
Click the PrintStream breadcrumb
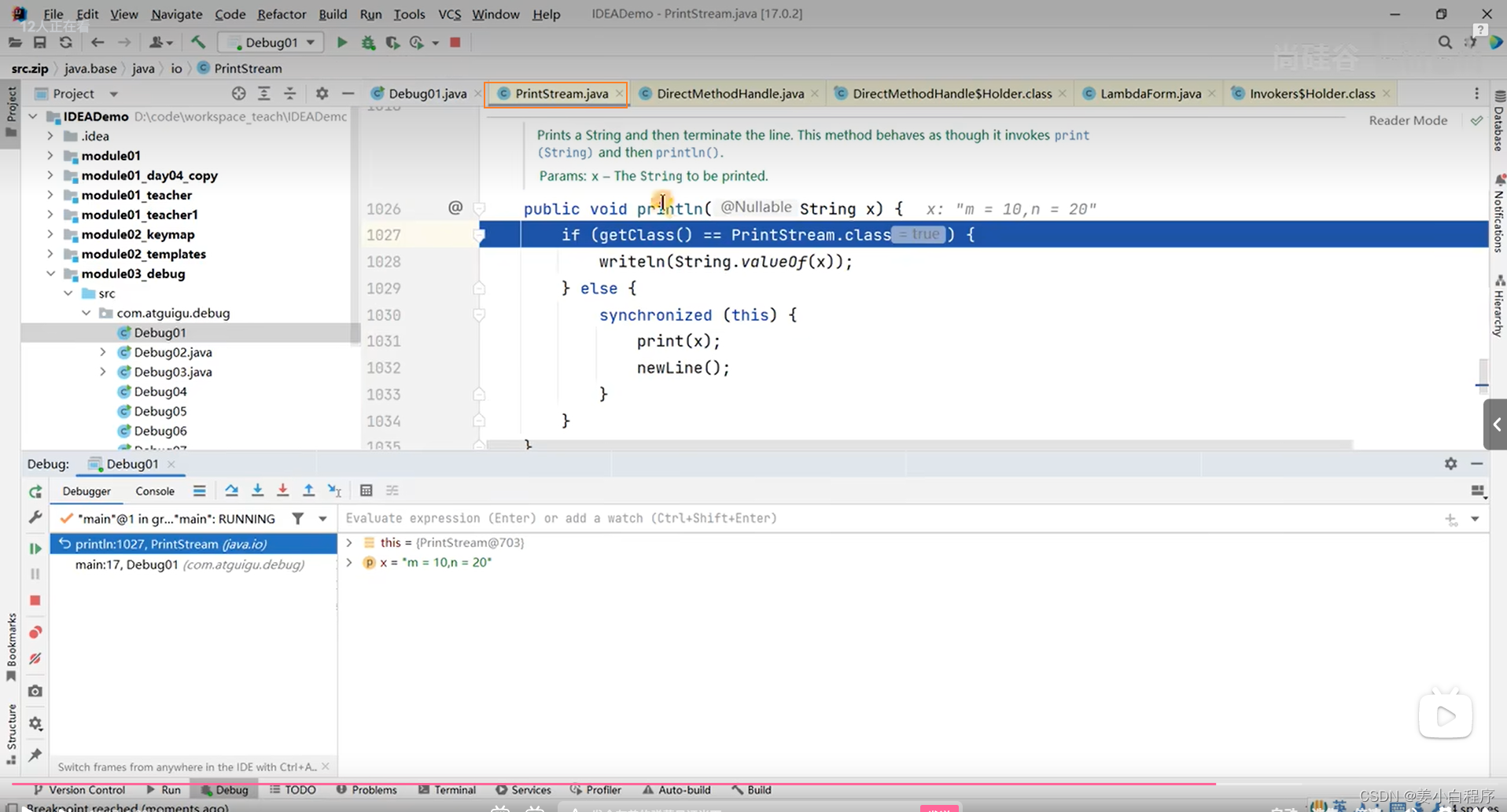pos(240,68)
